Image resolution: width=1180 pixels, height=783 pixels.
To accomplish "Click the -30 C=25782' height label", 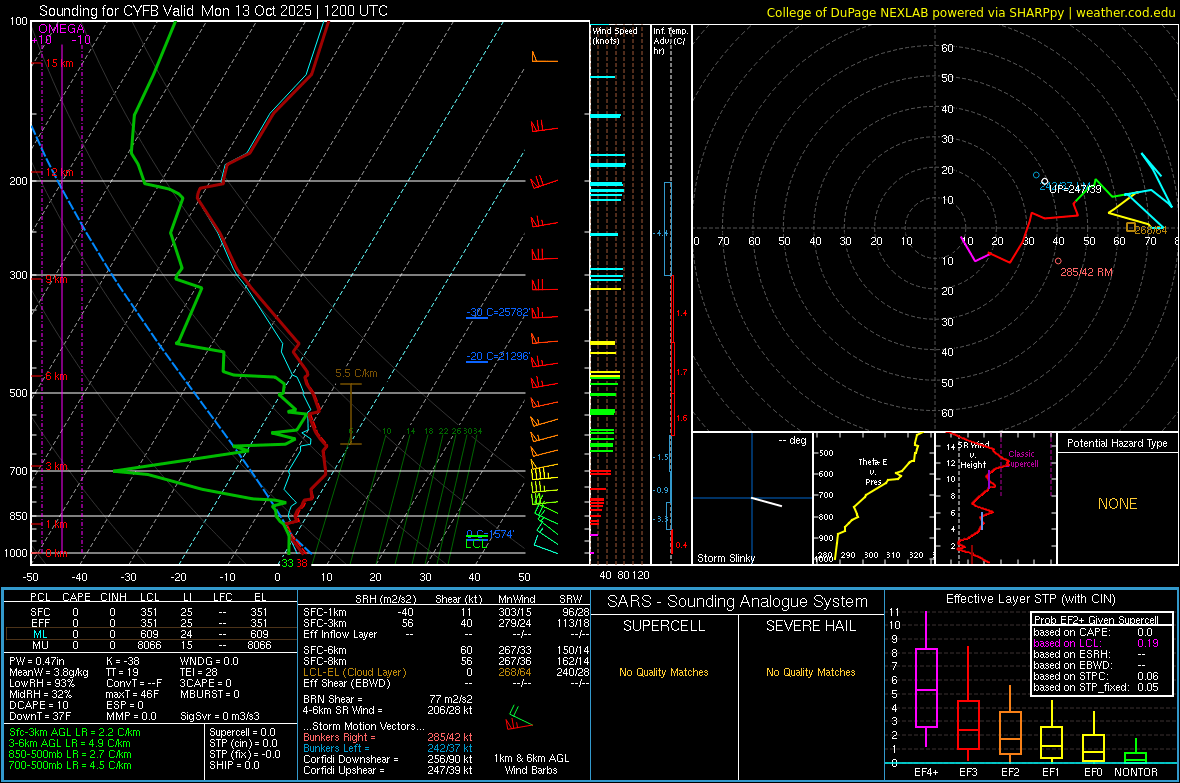I will pos(499,312).
